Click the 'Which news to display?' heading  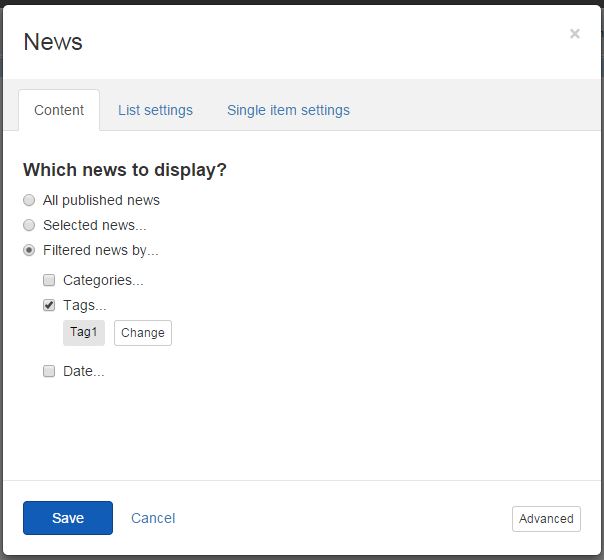coord(125,170)
